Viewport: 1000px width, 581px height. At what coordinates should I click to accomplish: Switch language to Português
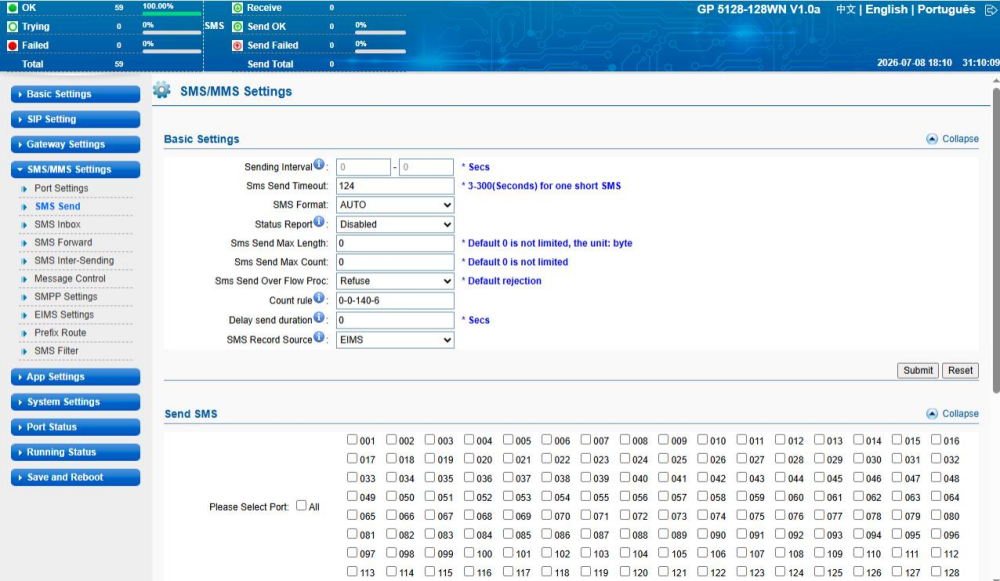coord(946,10)
